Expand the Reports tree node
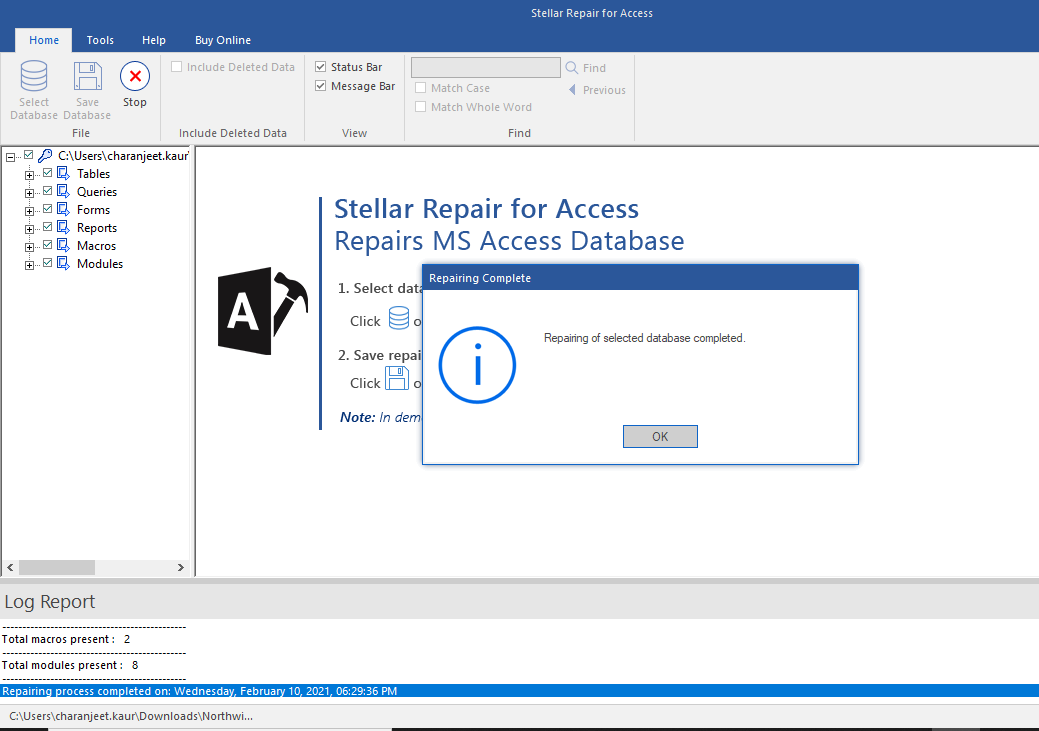 click(x=29, y=229)
